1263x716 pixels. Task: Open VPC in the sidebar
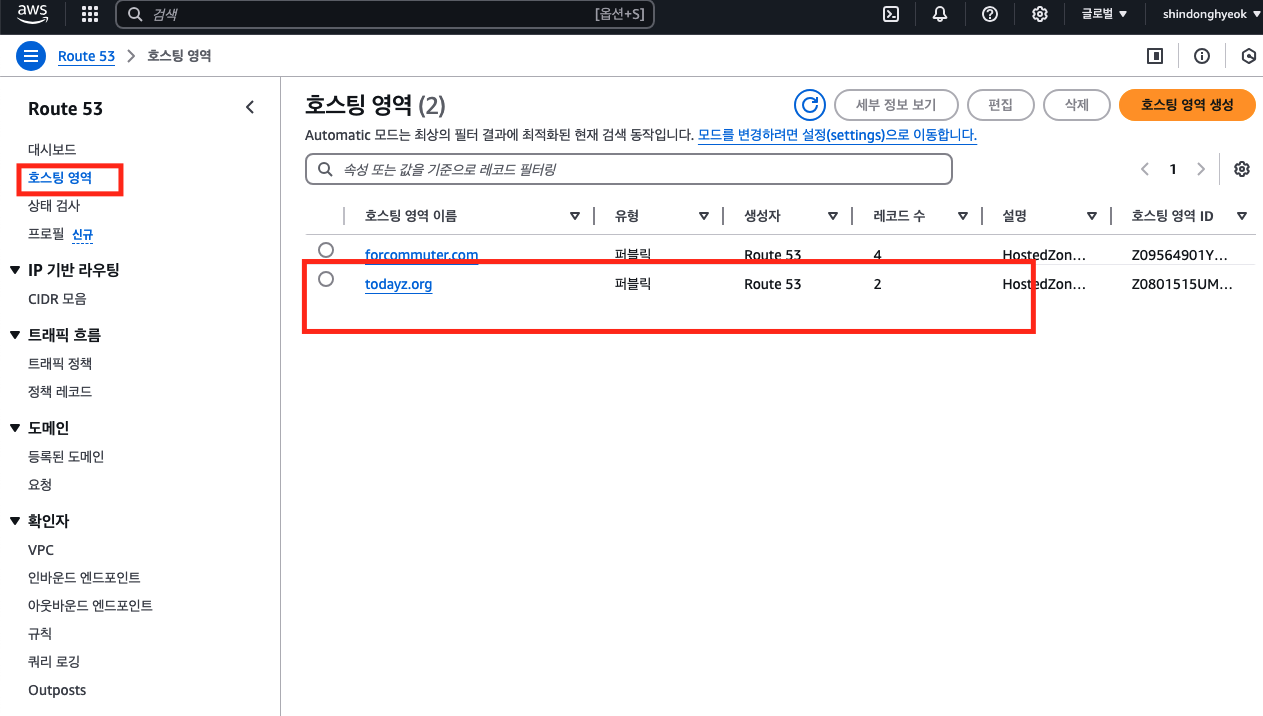click(41, 550)
